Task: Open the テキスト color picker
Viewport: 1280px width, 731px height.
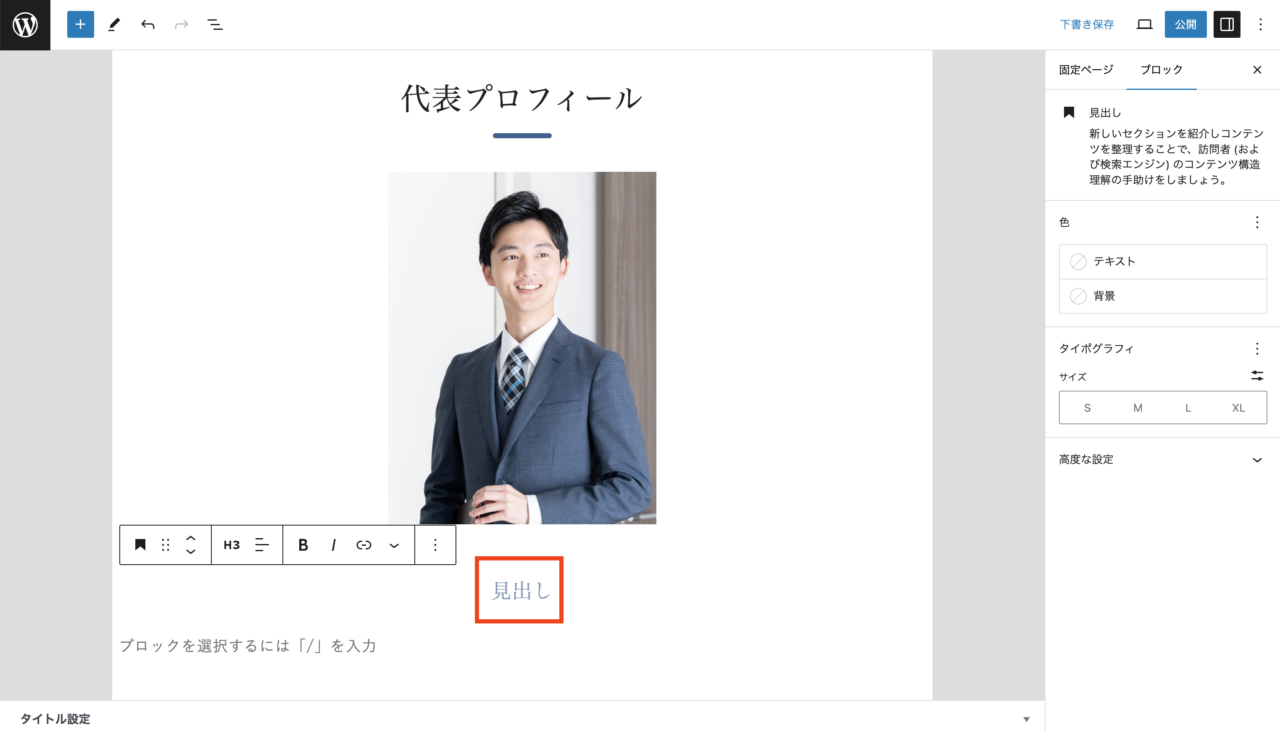Action: tap(1163, 261)
